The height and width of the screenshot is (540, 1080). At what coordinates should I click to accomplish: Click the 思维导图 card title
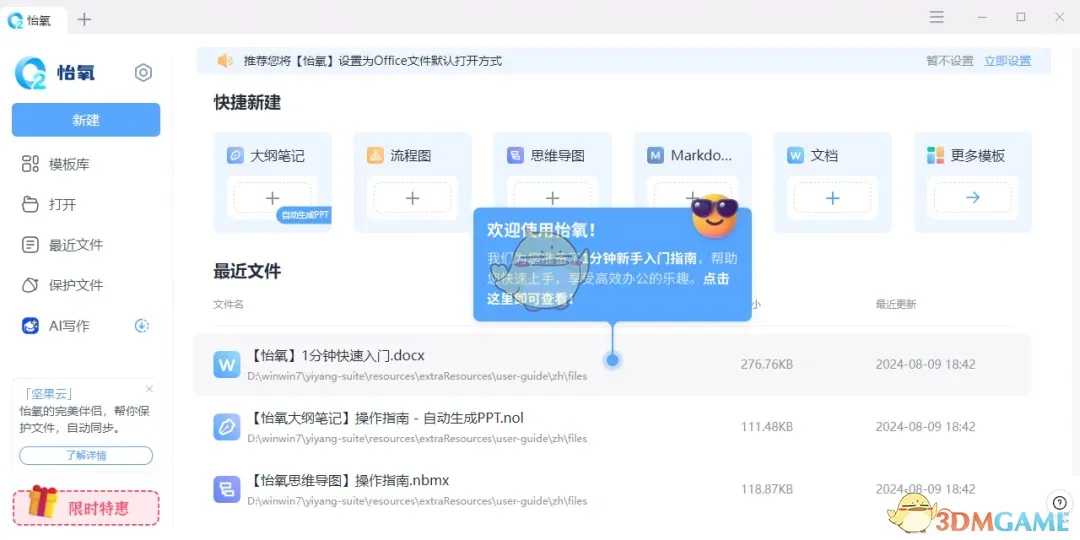557,156
